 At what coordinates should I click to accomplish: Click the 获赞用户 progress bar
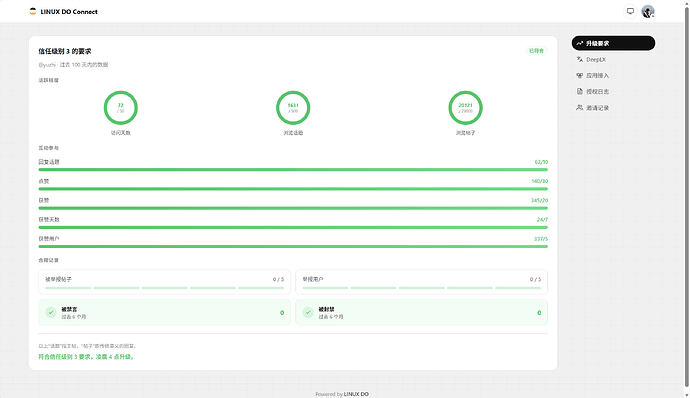tap(293, 247)
